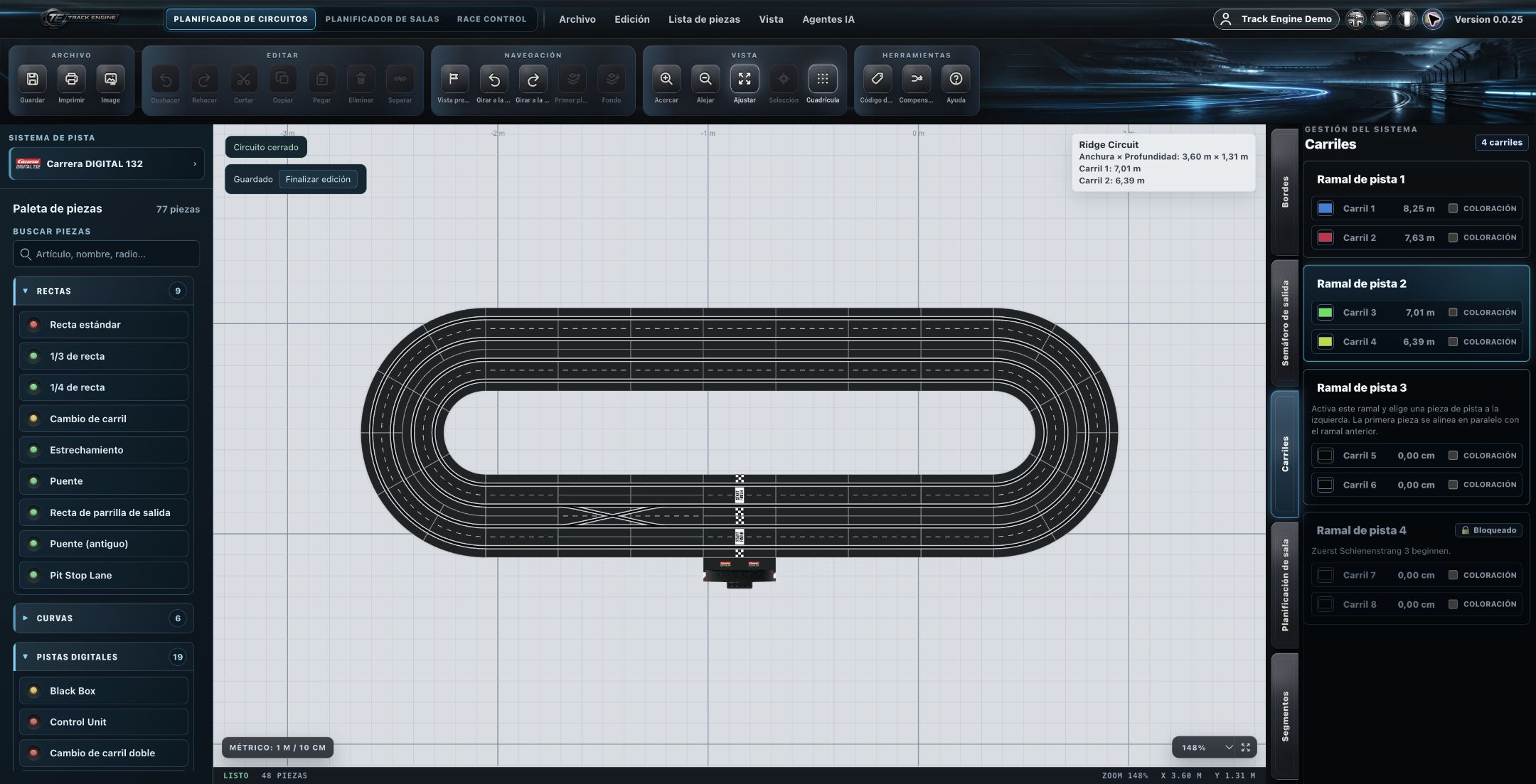Viewport: 1536px width, 784px height.
Task: Enable Coloración checkbox for Carril 1
Action: pyautogui.click(x=1453, y=208)
